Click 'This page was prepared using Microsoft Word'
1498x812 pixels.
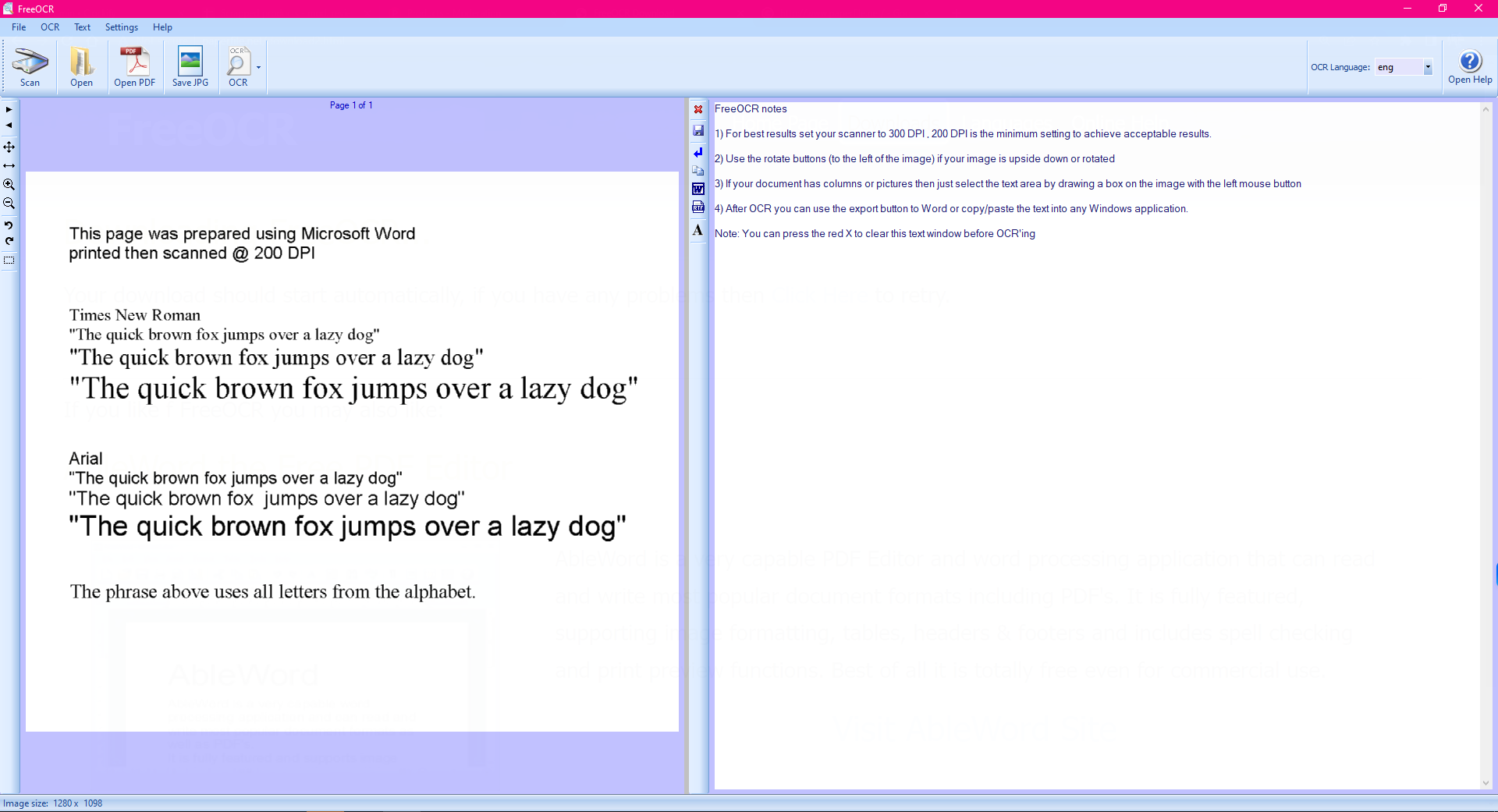click(x=242, y=234)
